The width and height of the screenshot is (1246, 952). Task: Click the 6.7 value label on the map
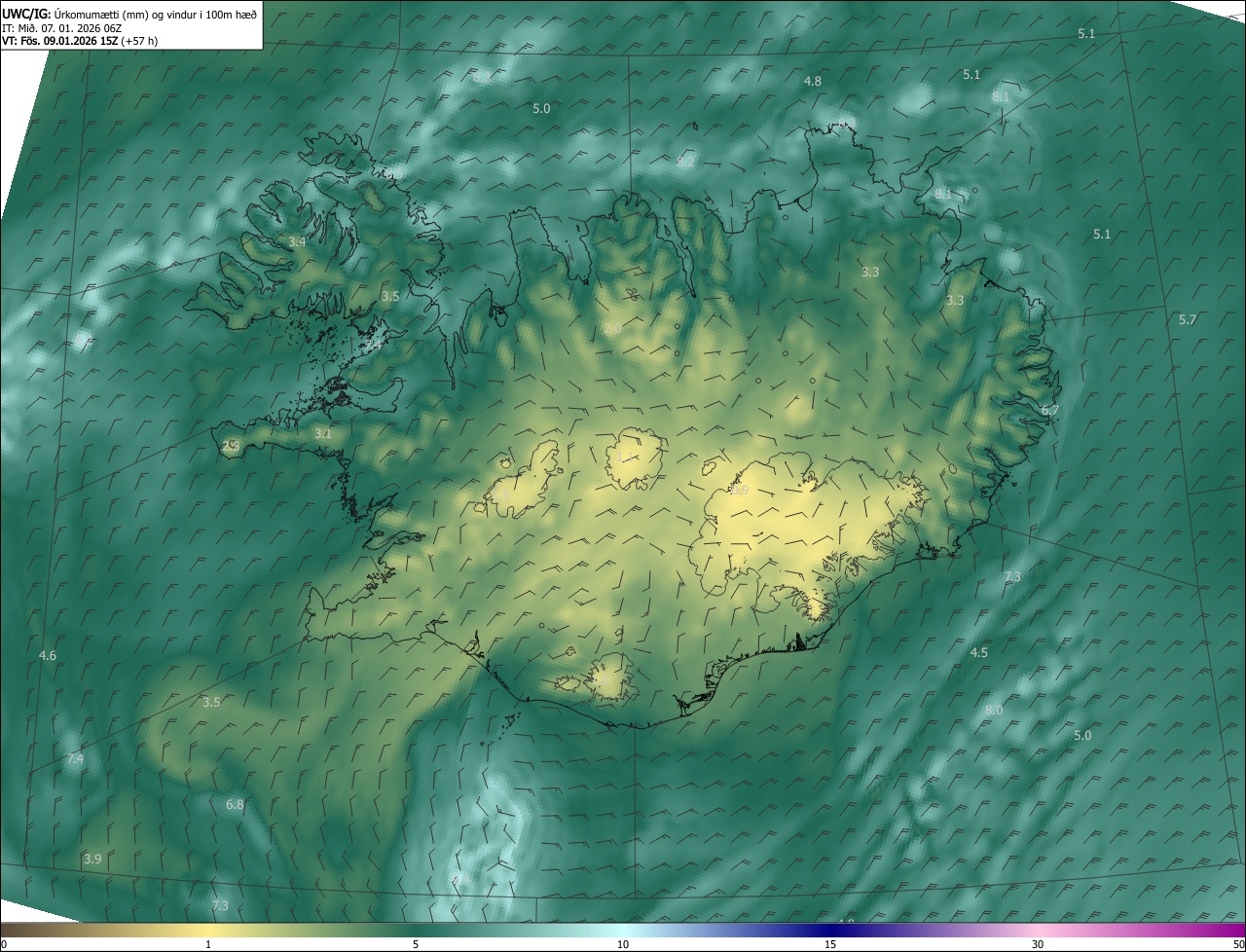[1049, 411]
